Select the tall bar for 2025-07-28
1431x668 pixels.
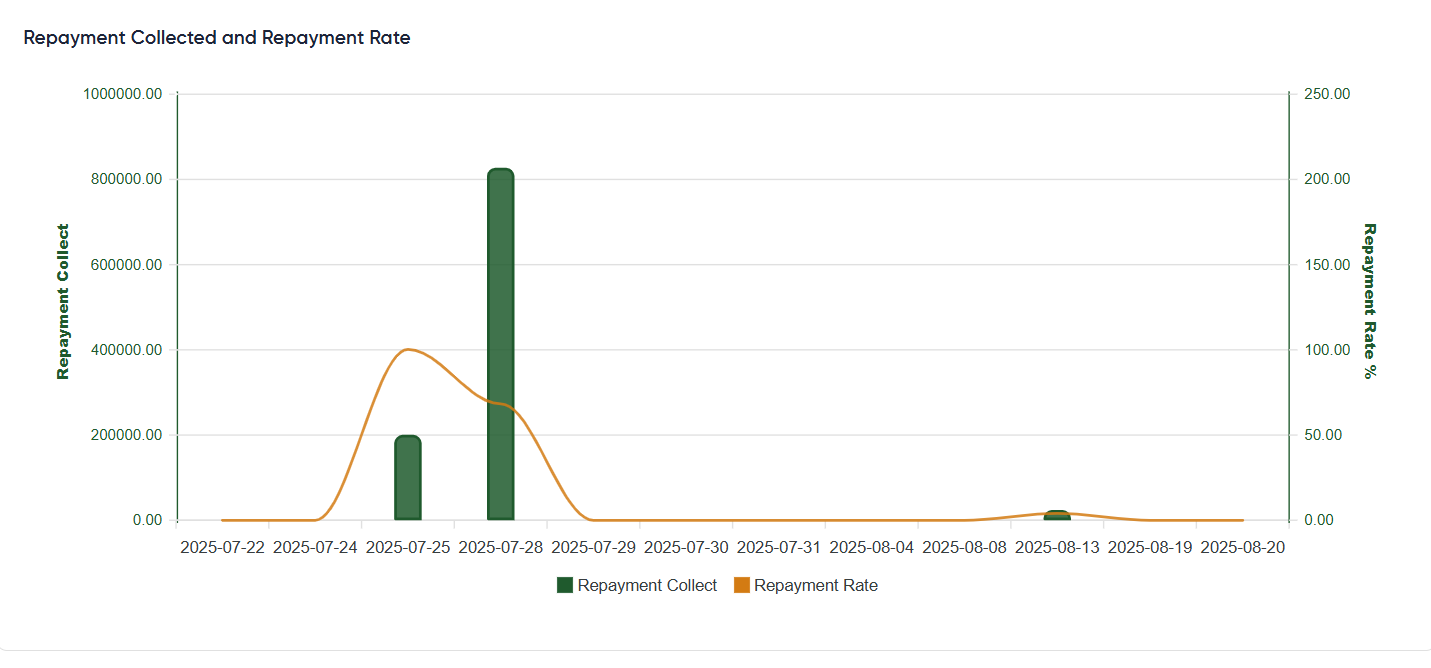(x=500, y=345)
